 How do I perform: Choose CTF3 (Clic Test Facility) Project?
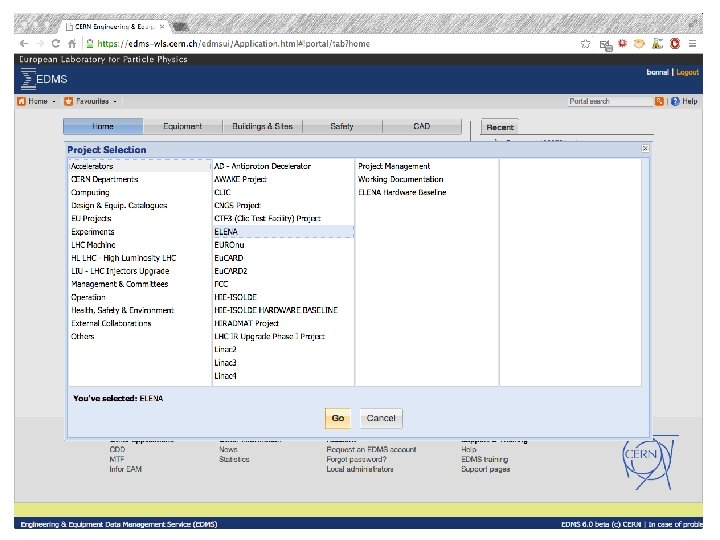(283, 219)
